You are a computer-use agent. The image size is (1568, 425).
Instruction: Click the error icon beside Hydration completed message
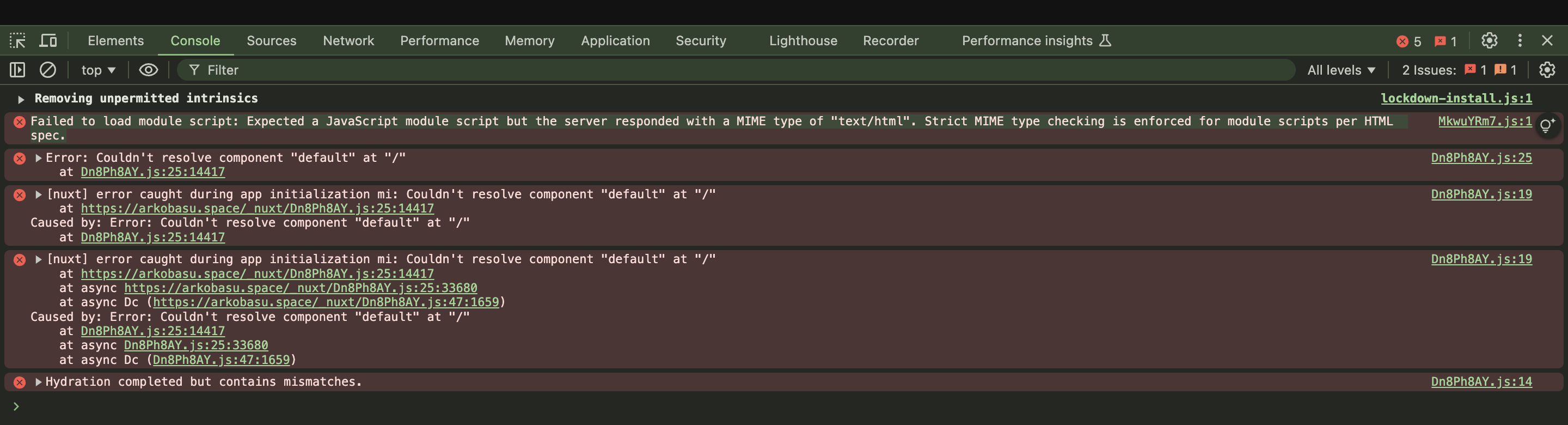click(x=20, y=382)
